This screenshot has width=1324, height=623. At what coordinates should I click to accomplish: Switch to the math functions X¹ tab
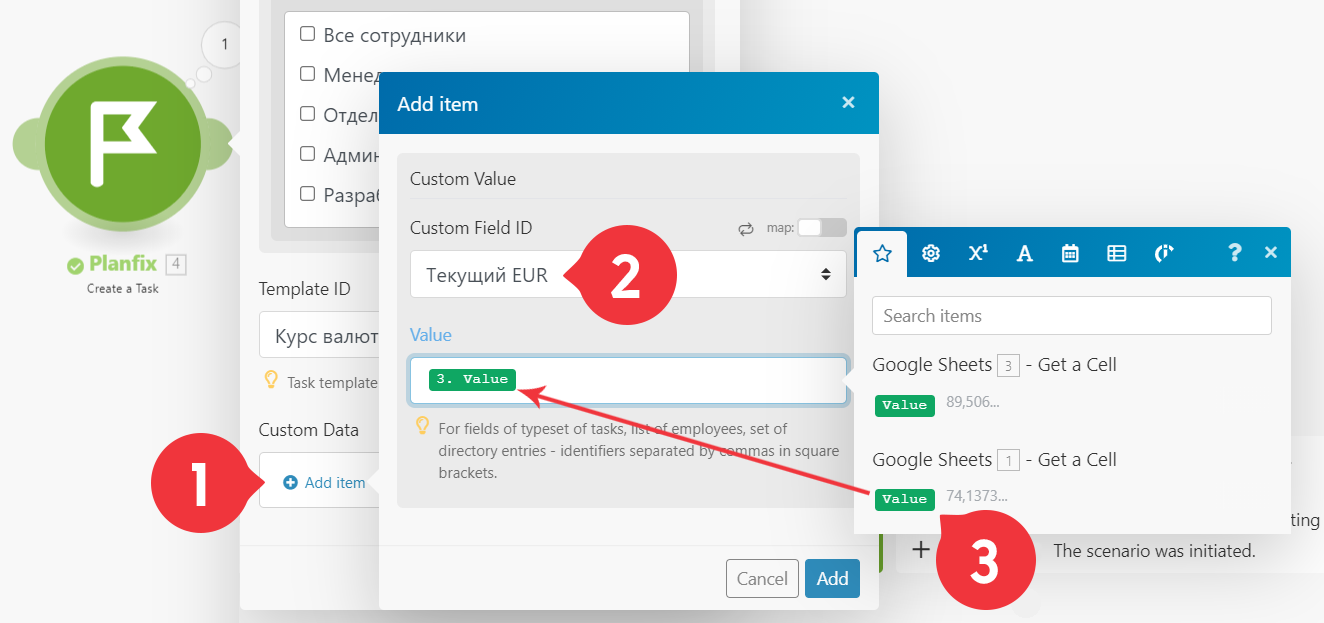(x=977, y=254)
